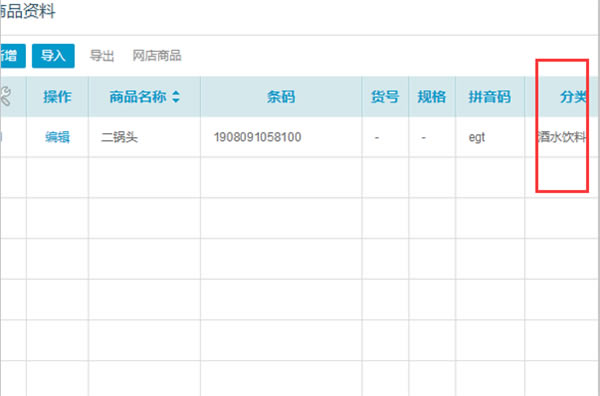Click the egt pinyin code cell
The height and width of the screenshot is (396, 600).
pyautogui.click(x=490, y=137)
